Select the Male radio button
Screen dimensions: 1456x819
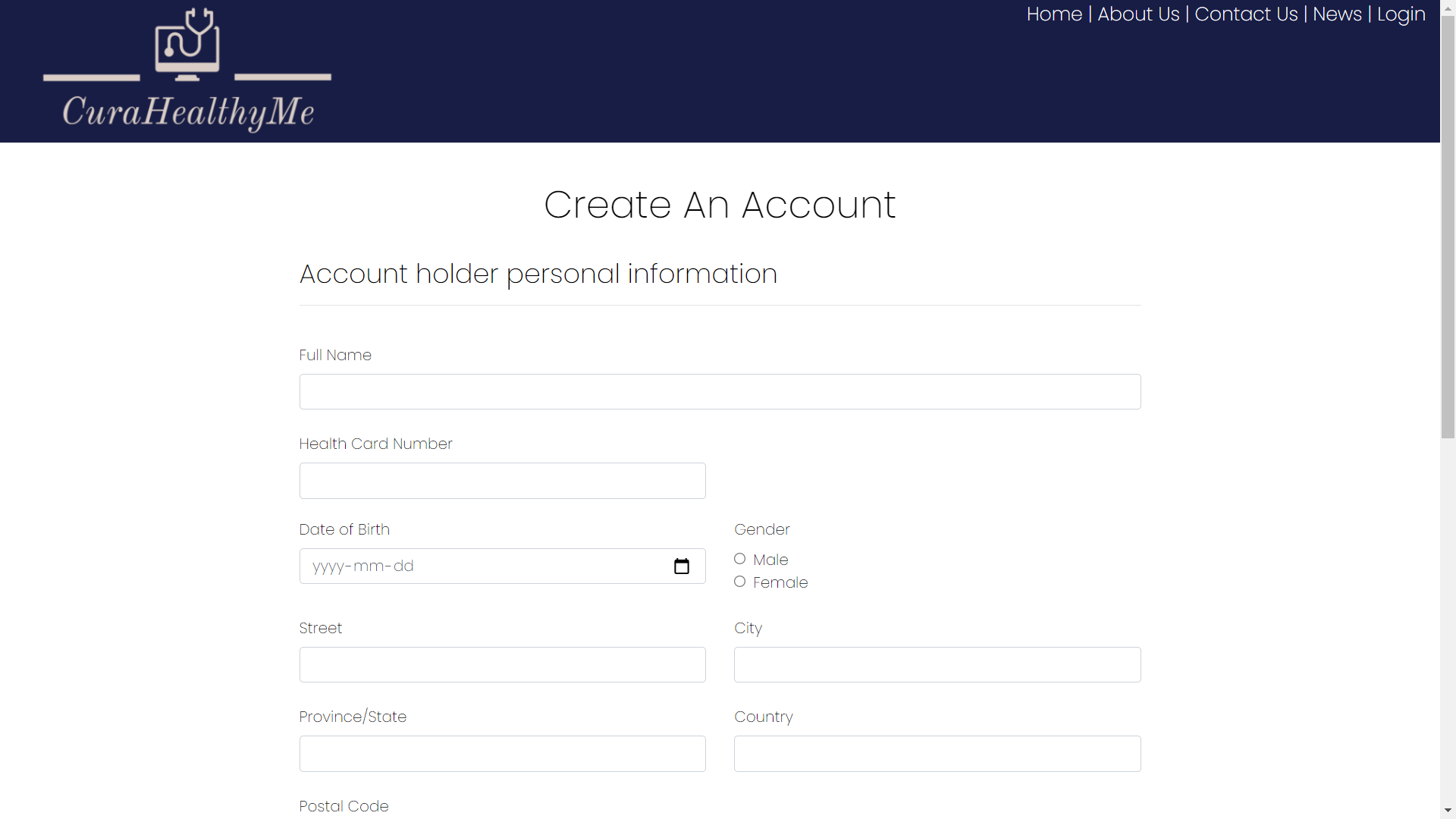[x=740, y=559]
